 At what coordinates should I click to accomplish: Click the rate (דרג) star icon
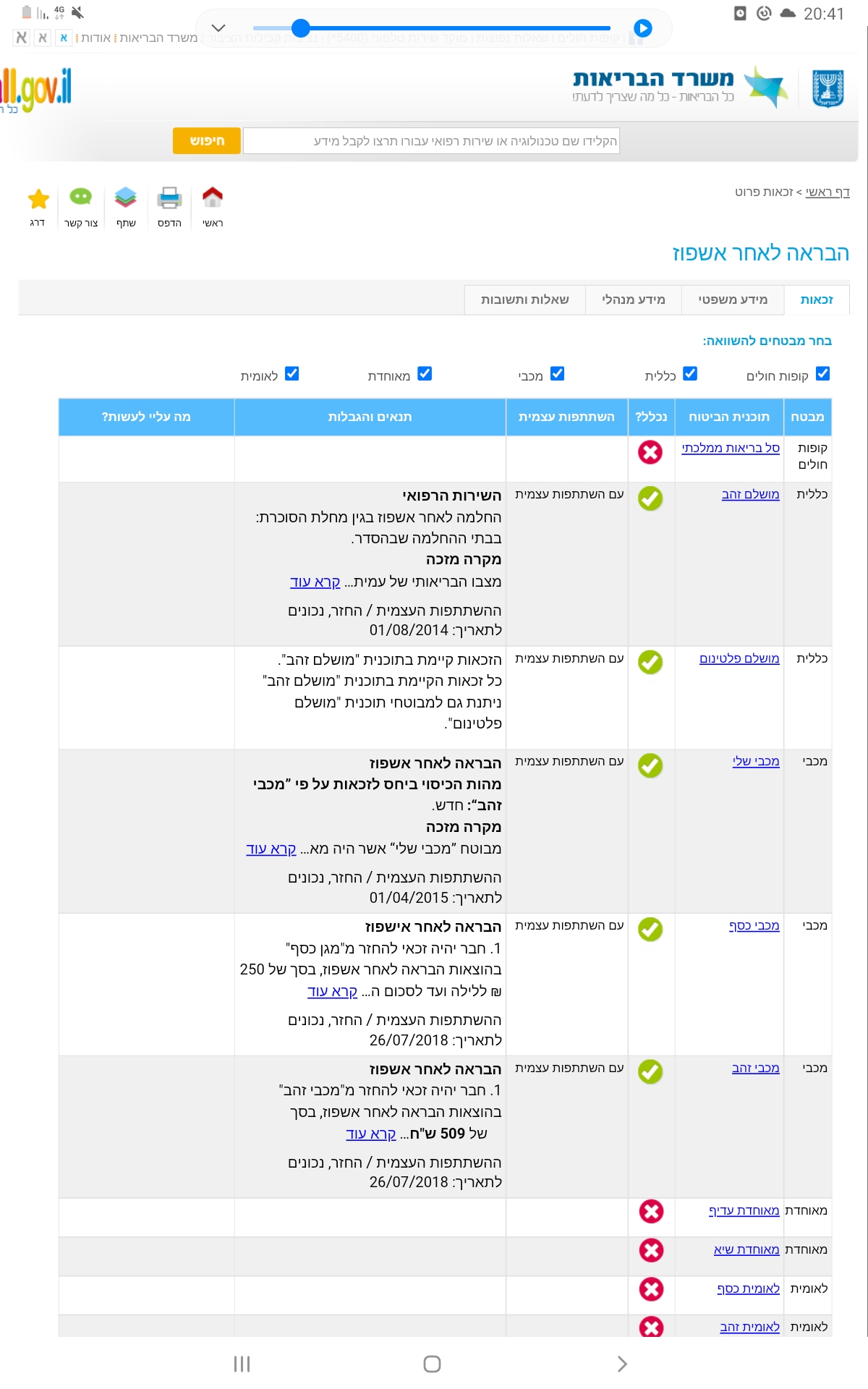tap(38, 197)
